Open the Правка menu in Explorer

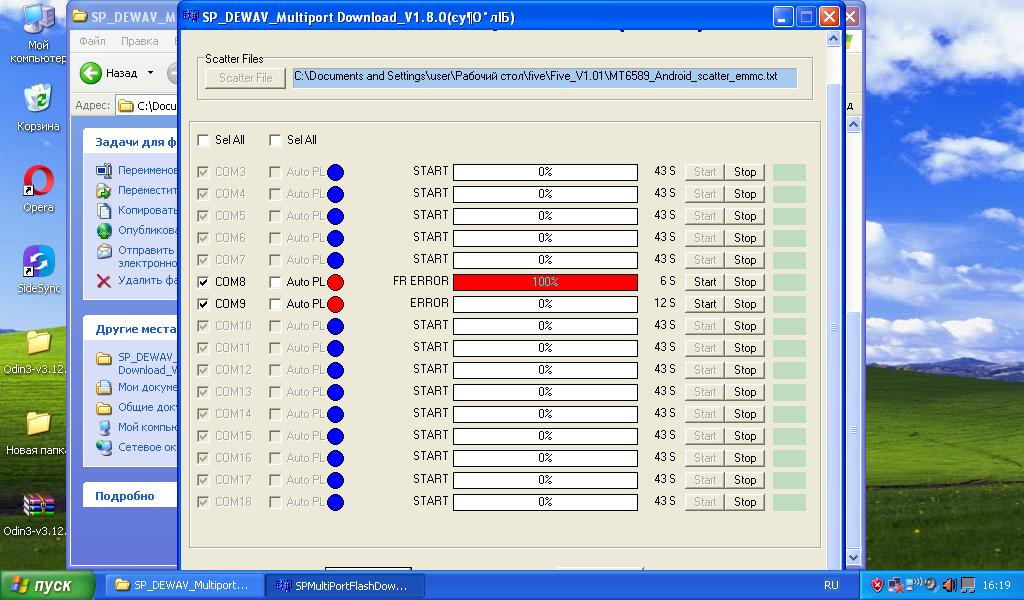coord(139,42)
